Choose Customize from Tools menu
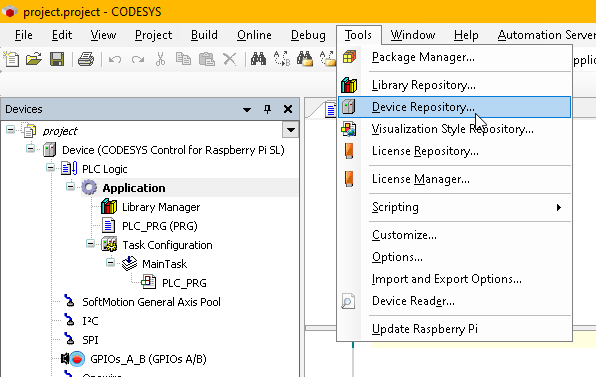The height and width of the screenshot is (377, 596). click(x=454, y=235)
